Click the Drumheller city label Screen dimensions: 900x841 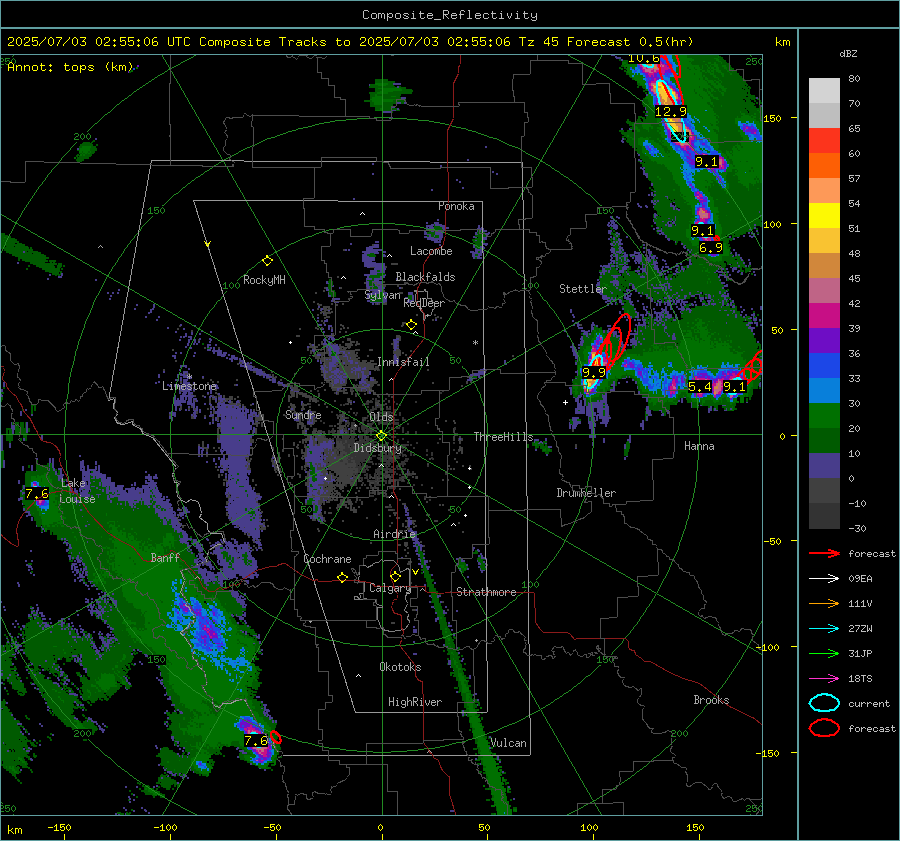point(586,493)
